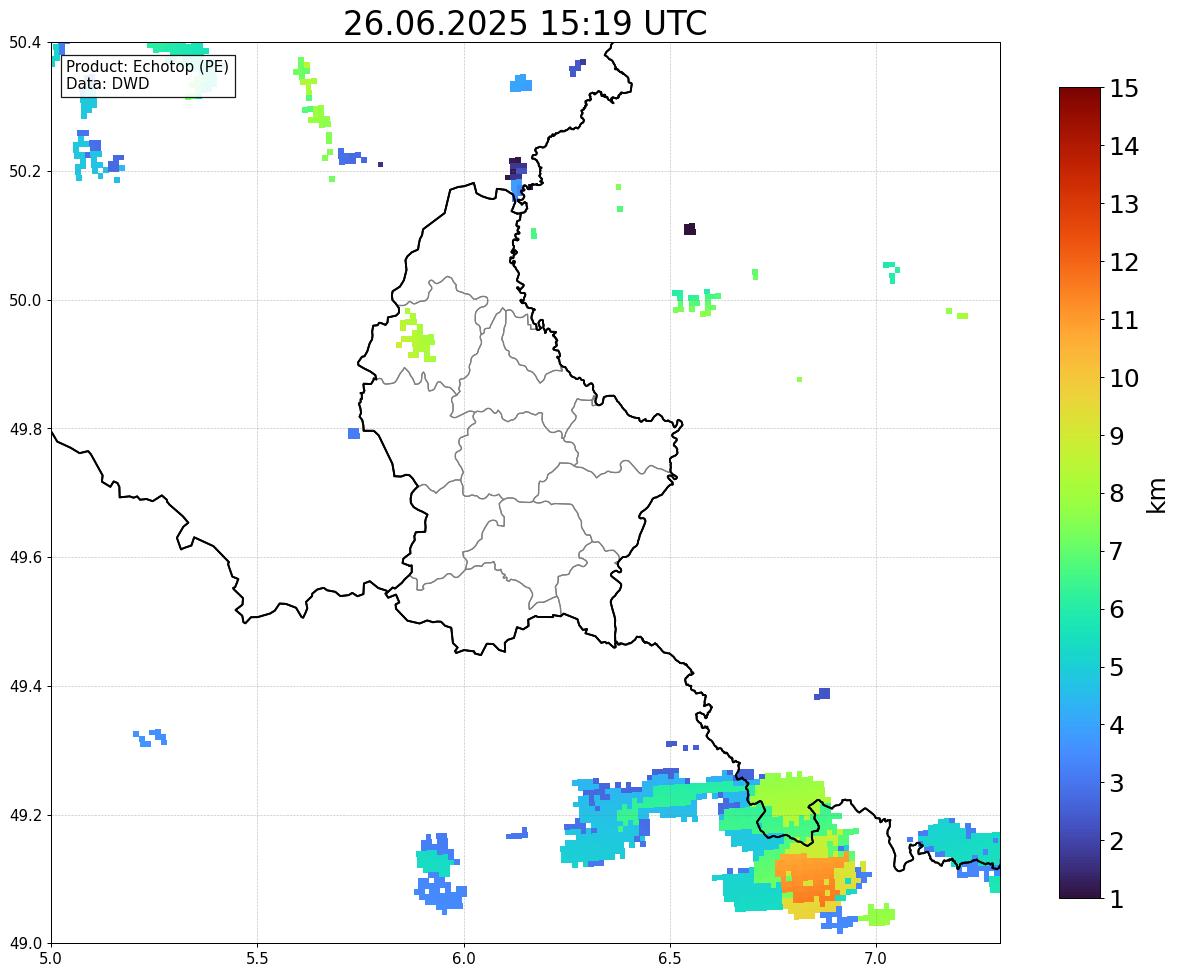Click colorbar tick label 4
1178x976 pixels.
[x=1117, y=725]
